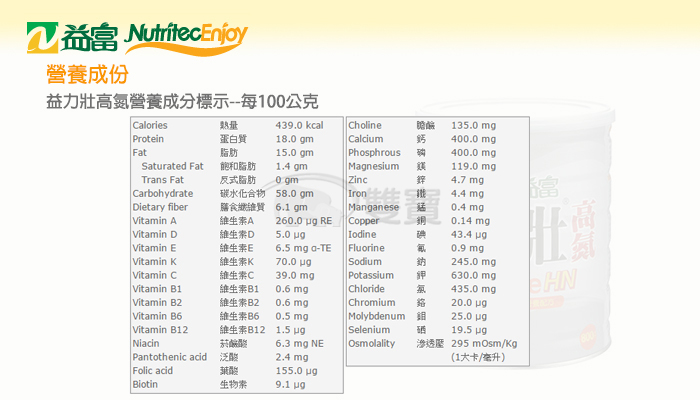This screenshot has width=700, height=400.
Task: Click the Chromium label
Action: 372,303
